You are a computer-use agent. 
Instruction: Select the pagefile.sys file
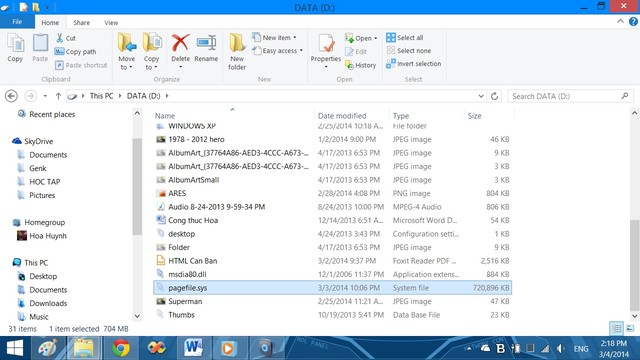point(332,288)
